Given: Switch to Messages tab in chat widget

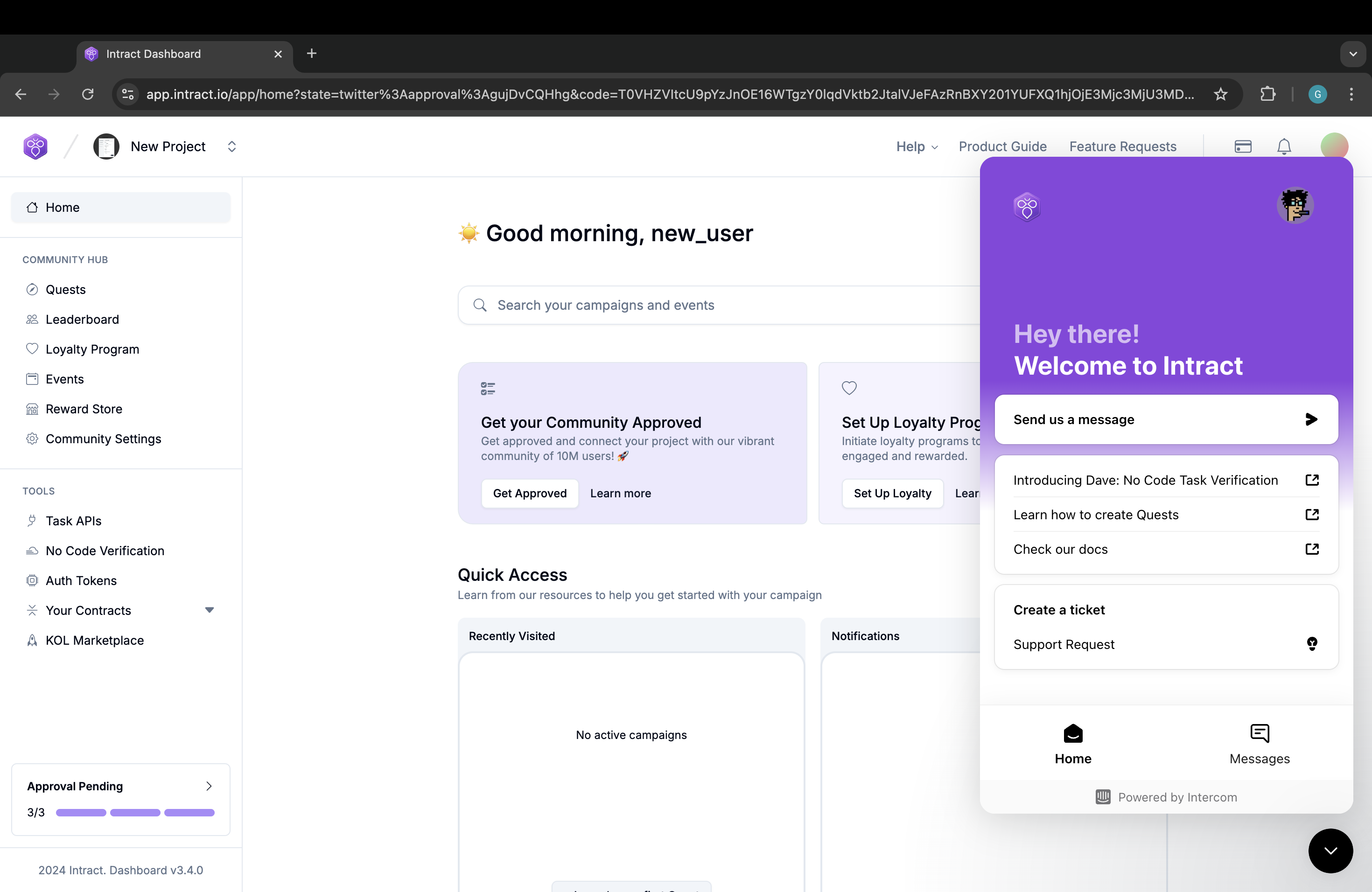Looking at the screenshot, I should [1259, 744].
